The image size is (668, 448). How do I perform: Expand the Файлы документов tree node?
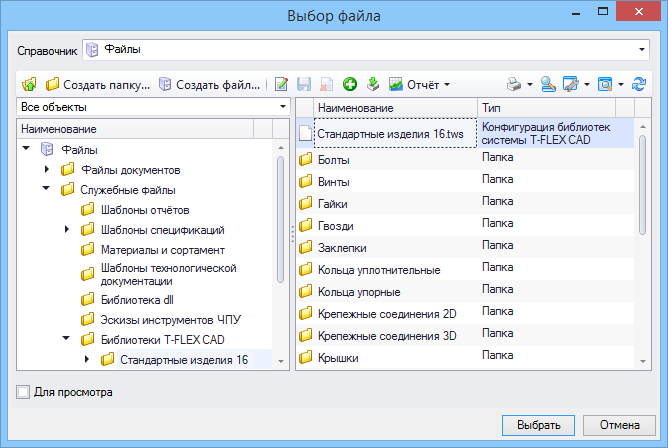pyautogui.click(x=47, y=169)
